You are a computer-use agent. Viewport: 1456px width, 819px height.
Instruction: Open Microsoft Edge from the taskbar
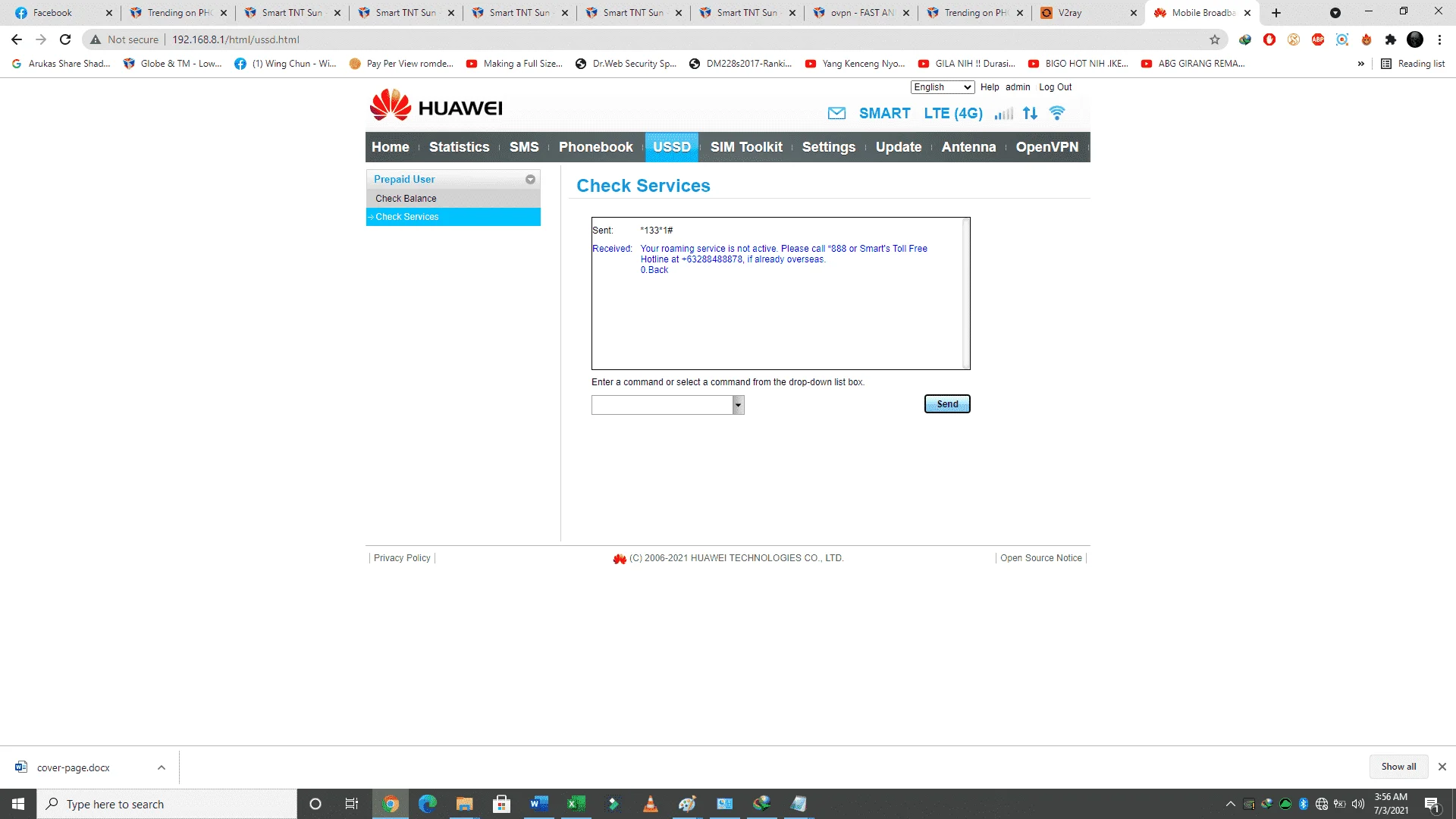pos(428,804)
